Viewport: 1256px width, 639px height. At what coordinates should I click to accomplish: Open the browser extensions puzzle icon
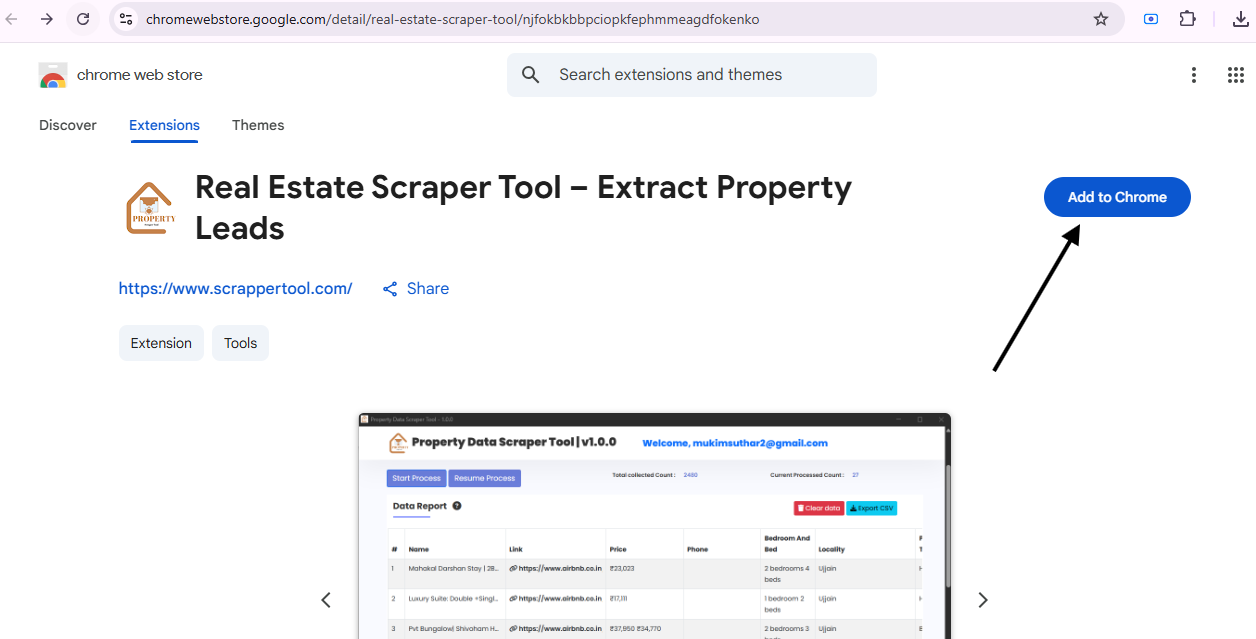[x=1187, y=19]
